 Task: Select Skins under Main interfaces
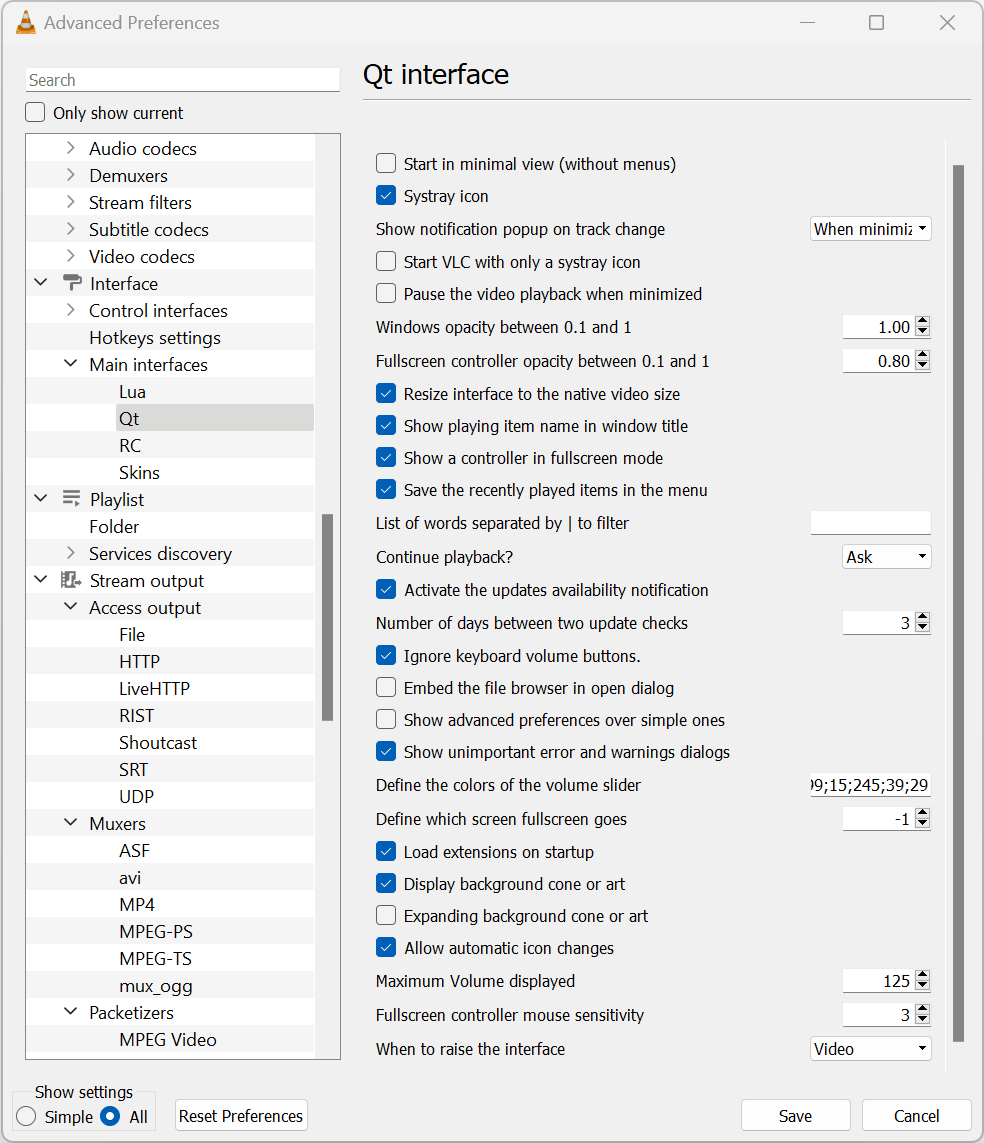139,472
